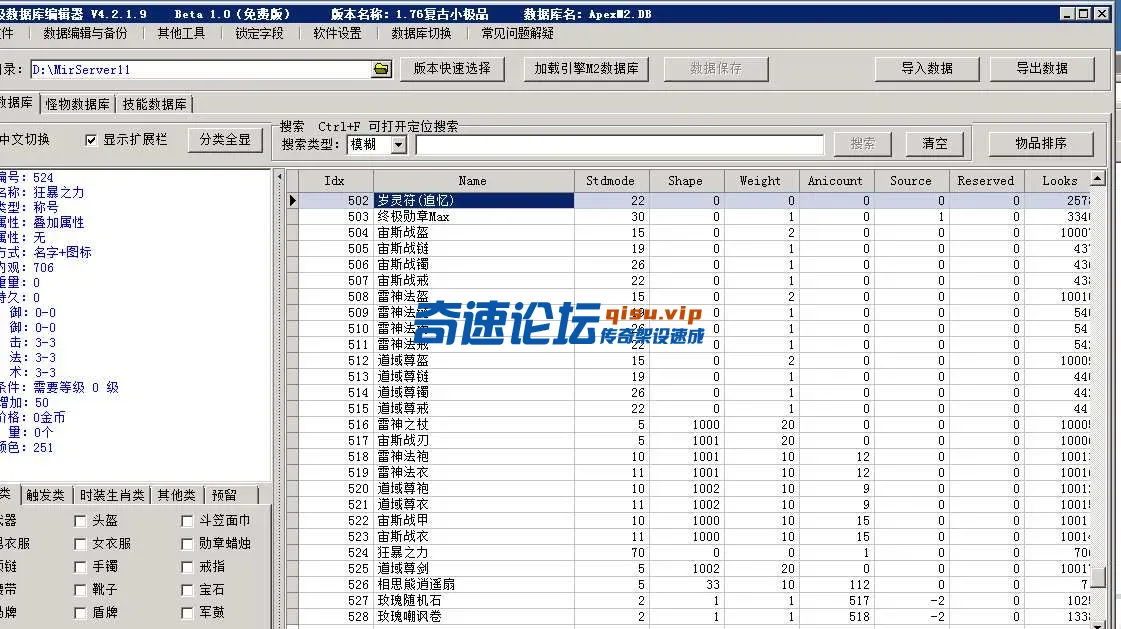Select the 玫瑰随机石 name cell
Screen dimensions: 1121x629
(x=473, y=600)
